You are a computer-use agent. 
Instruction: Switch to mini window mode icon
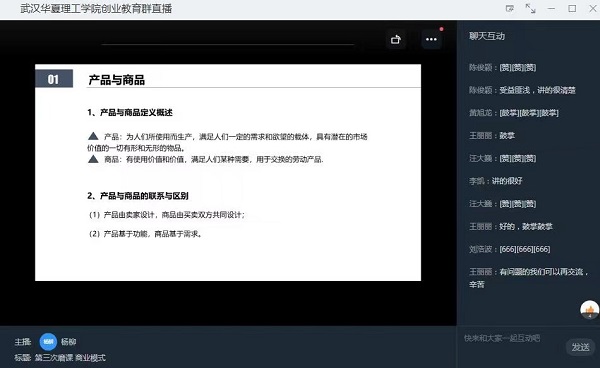tap(510, 8)
